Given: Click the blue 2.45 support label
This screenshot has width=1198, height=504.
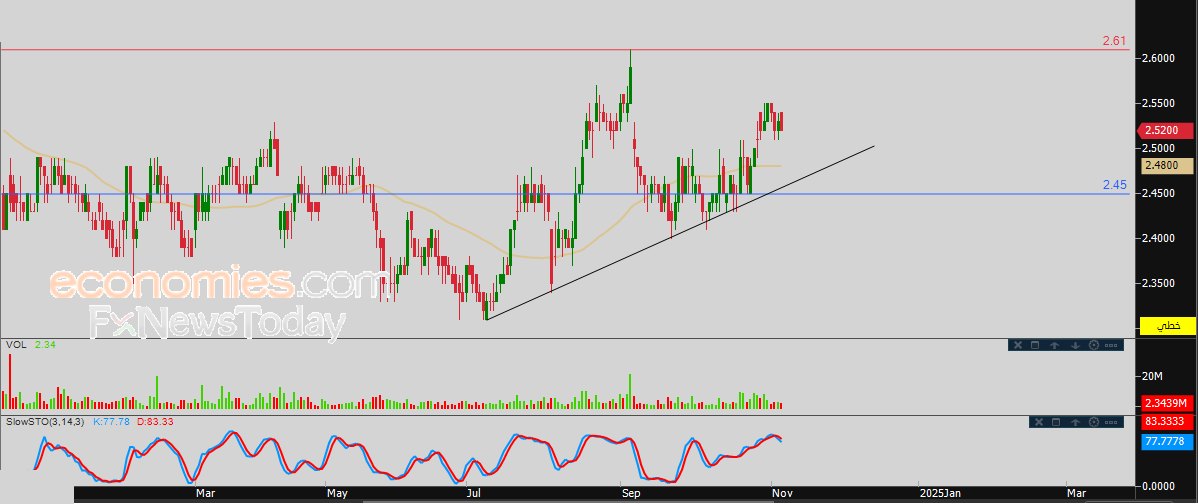Looking at the screenshot, I should (x=1115, y=185).
